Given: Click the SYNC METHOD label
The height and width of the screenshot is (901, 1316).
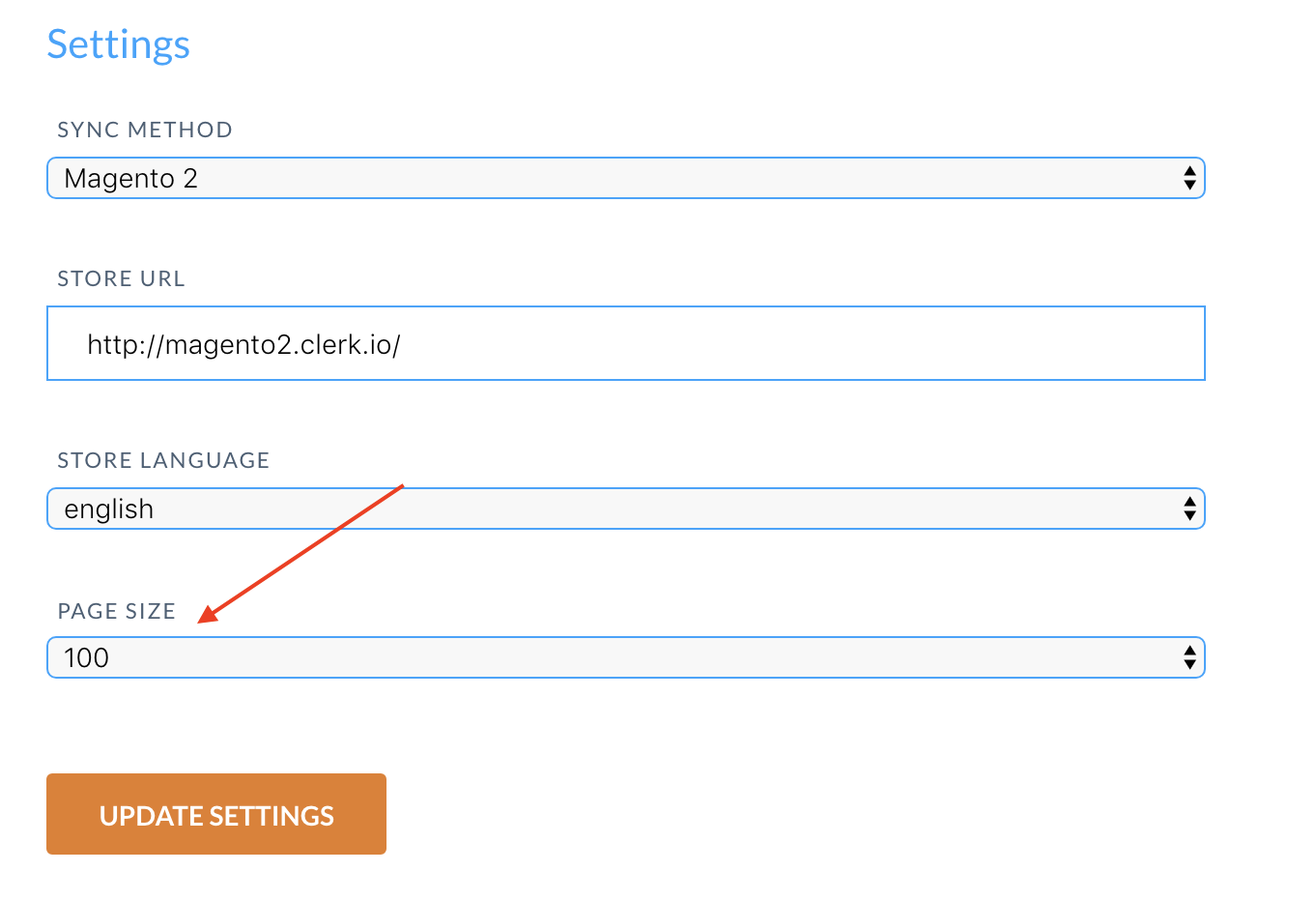Looking at the screenshot, I should [x=145, y=130].
